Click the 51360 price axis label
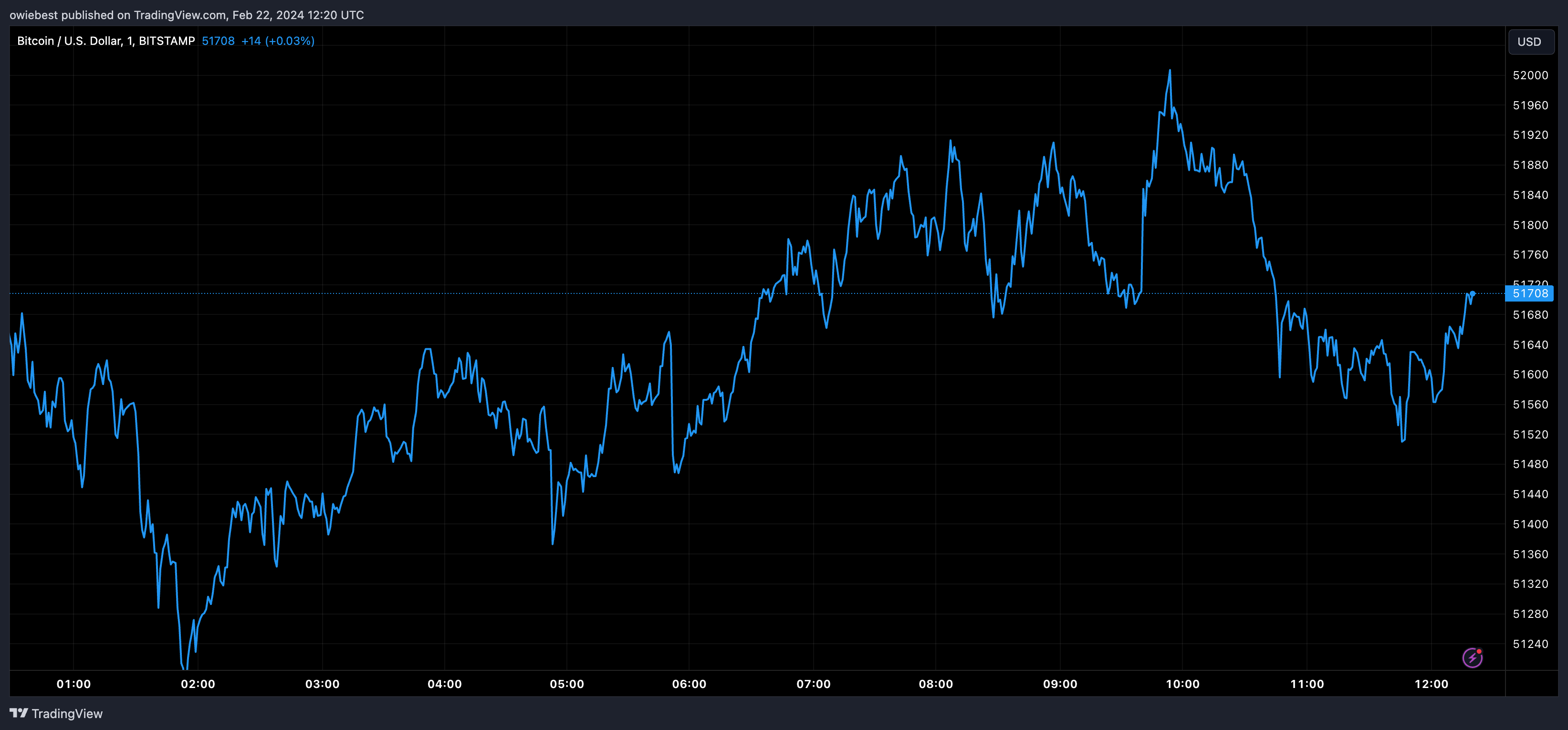The width and height of the screenshot is (1568, 730). (x=1530, y=554)
